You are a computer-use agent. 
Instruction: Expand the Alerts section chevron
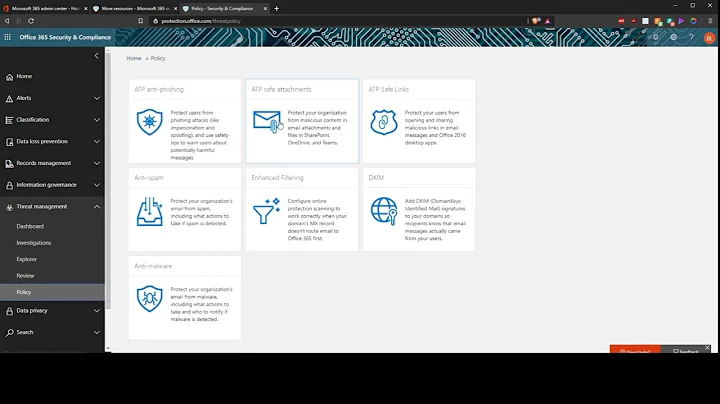pyautogui.click(x=96, y=98)
